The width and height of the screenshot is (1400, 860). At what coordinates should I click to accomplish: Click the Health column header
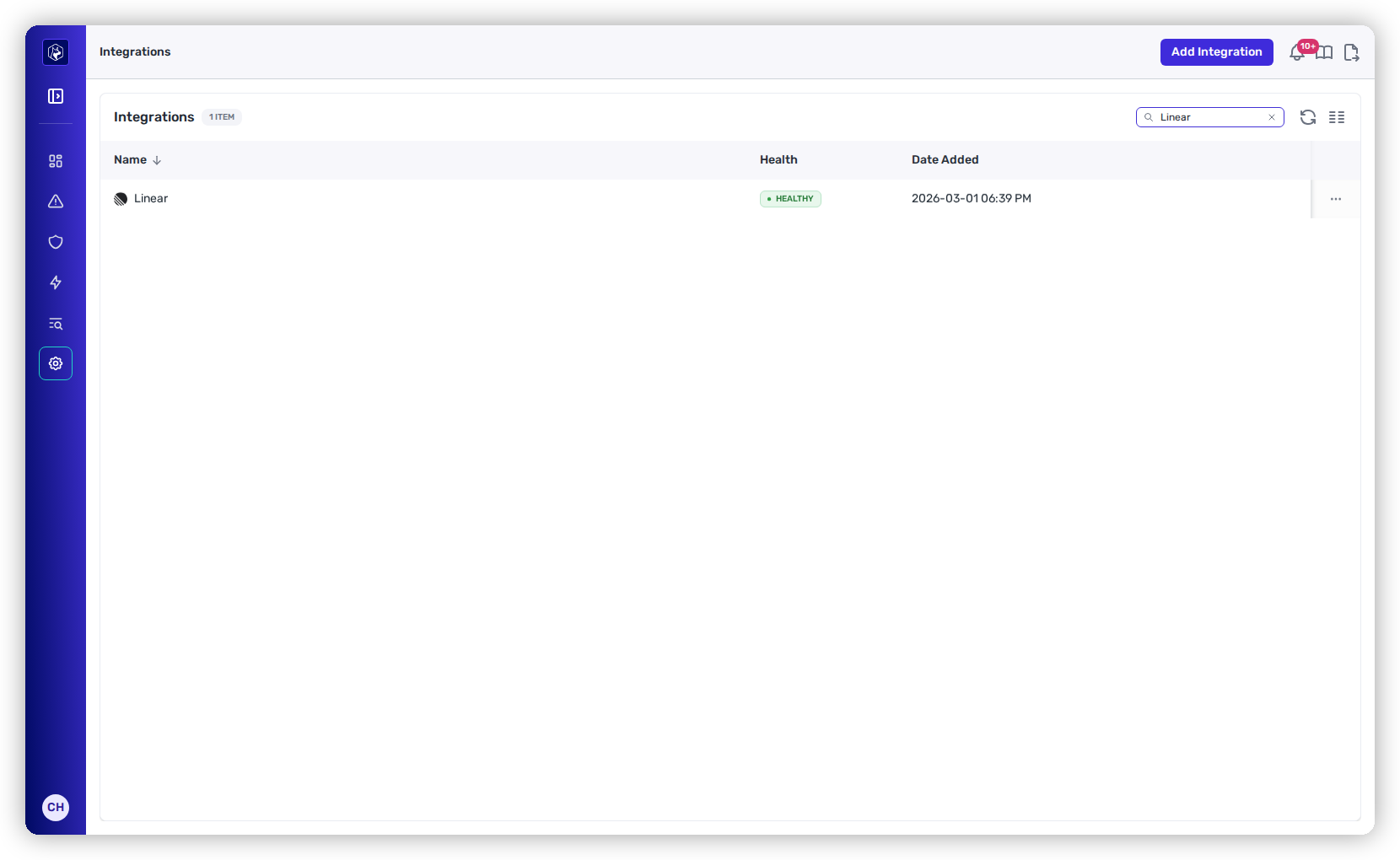[x=778, y=159]
